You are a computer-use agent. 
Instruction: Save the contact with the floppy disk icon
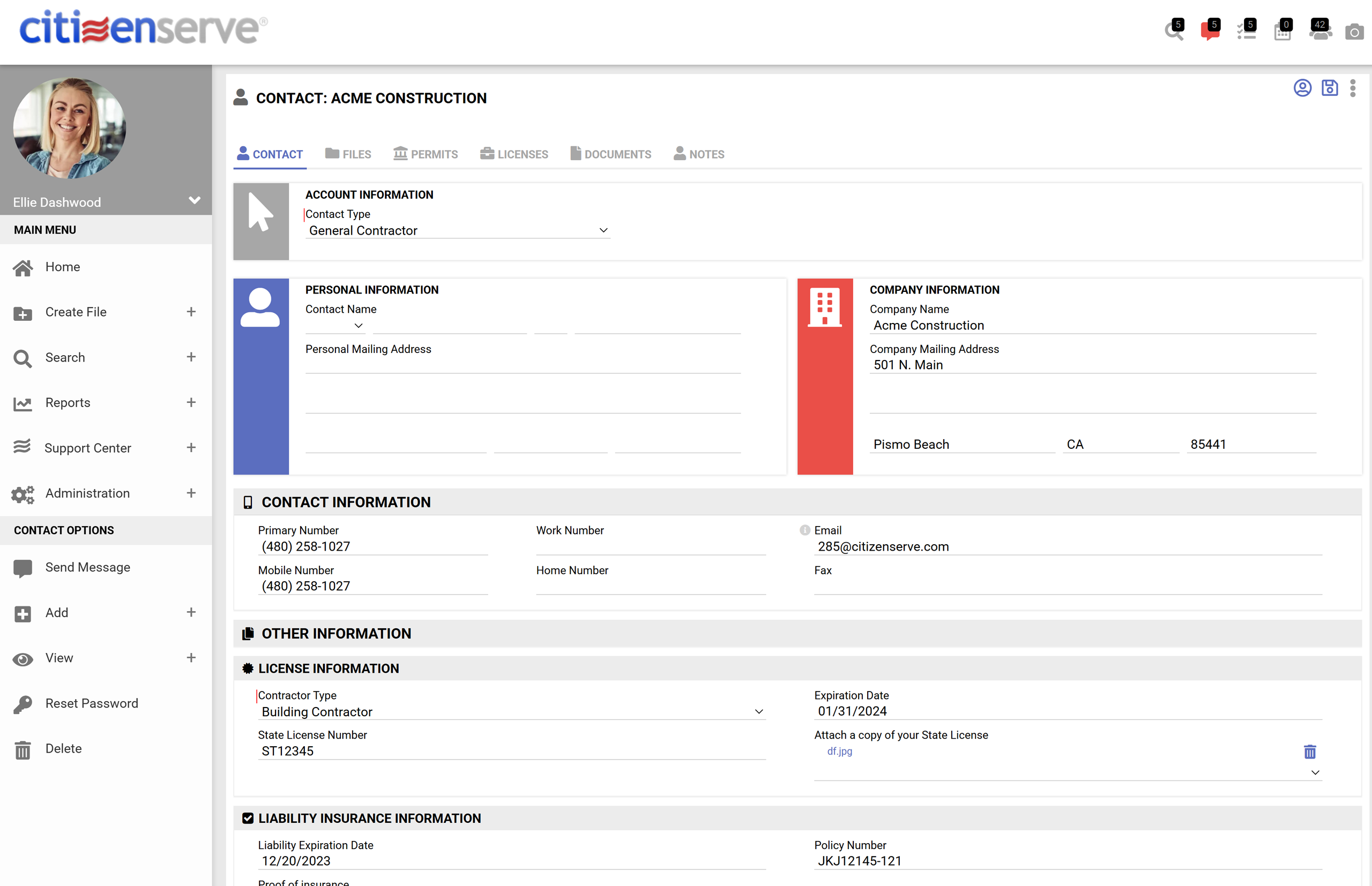coord(1330,87)
